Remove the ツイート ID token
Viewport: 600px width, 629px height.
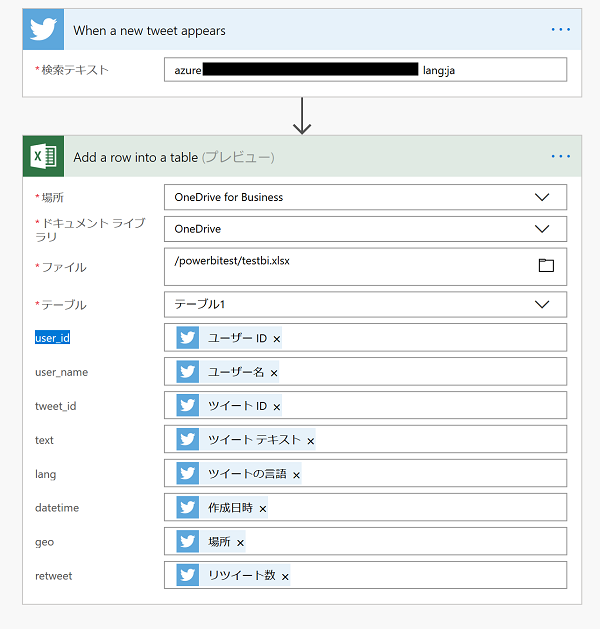[x=277, y=407]
